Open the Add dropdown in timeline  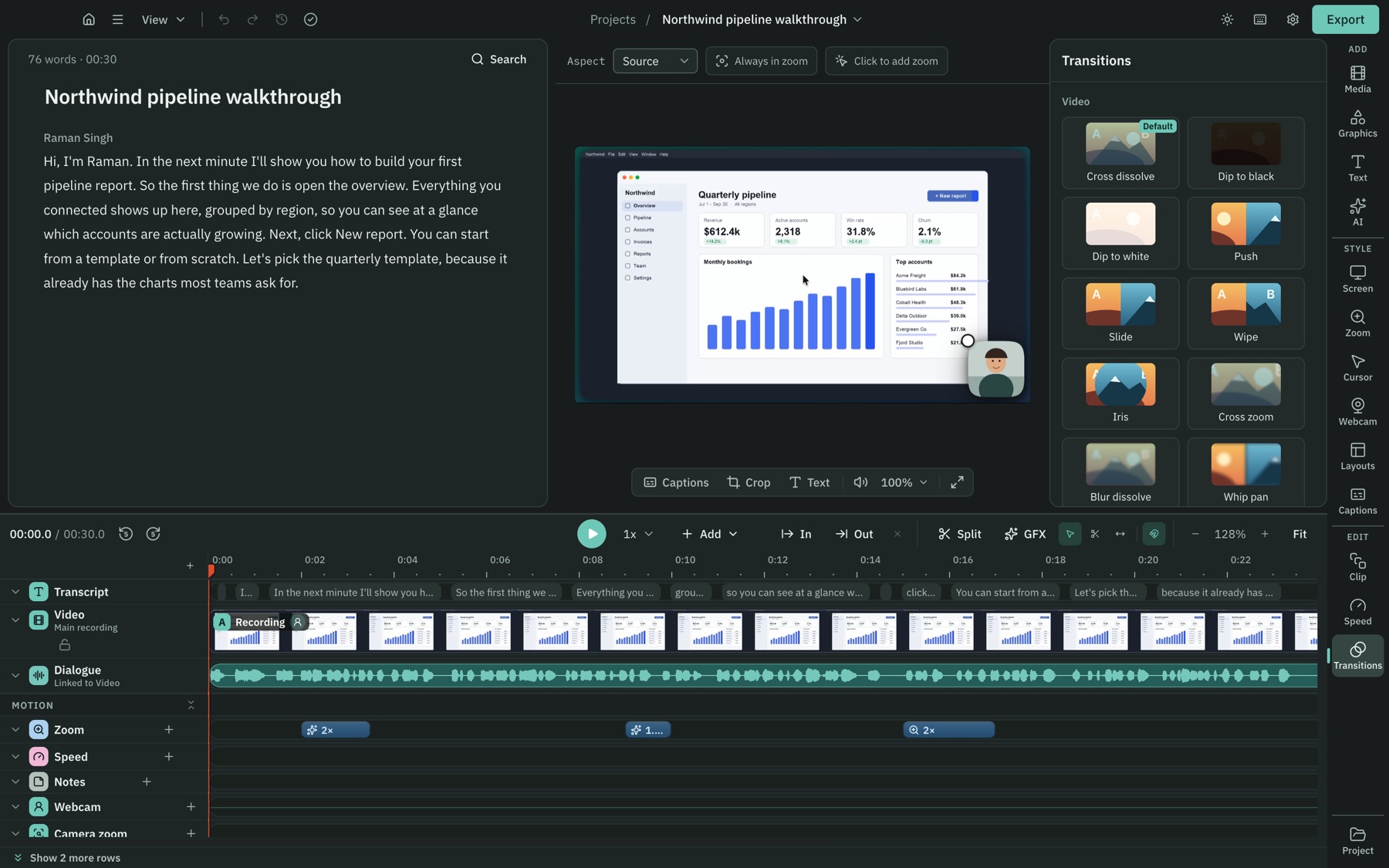tap(710, 534)
